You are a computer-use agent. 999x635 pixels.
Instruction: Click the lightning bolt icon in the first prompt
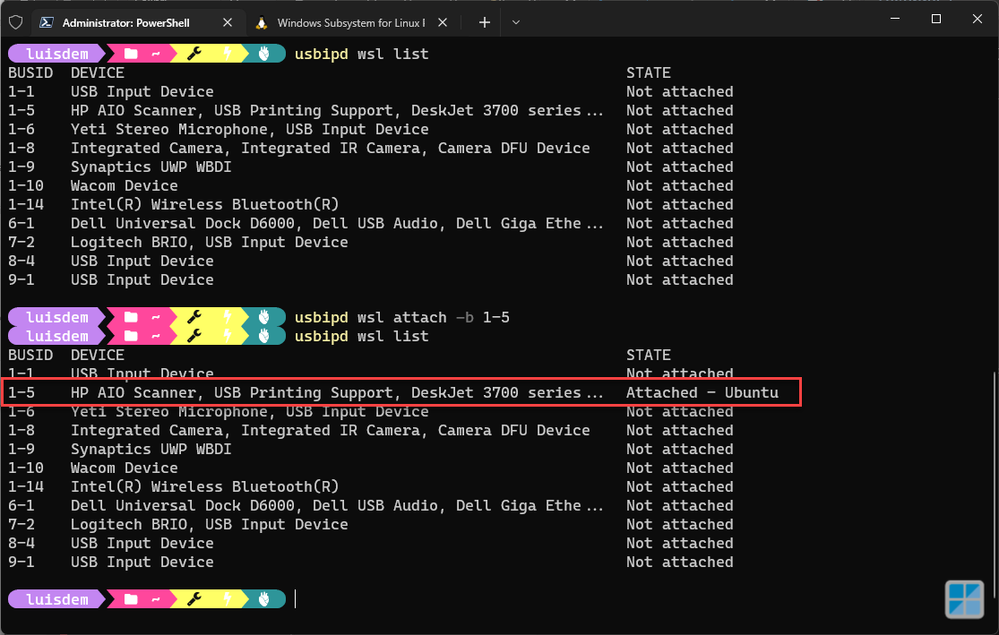pos(227,54)
